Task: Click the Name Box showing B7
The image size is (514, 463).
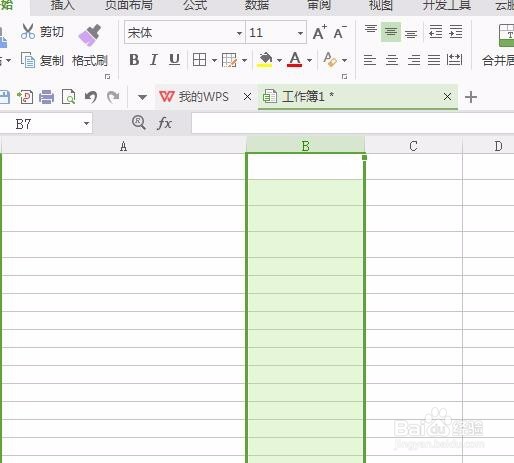Action: click(40, 124)
